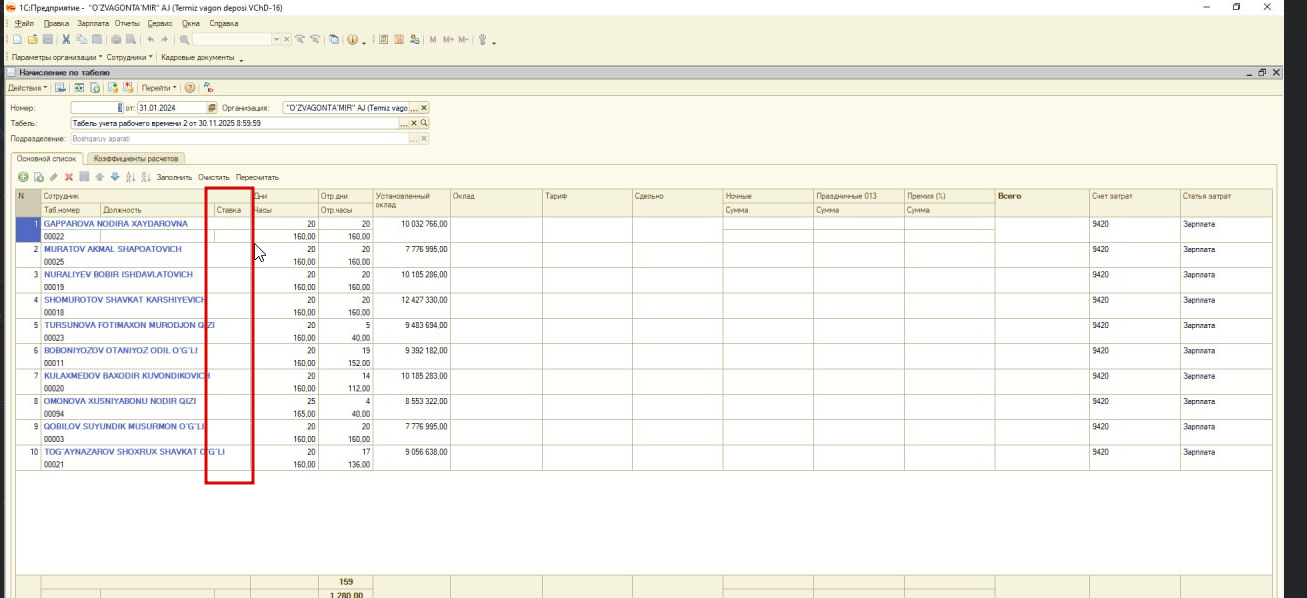
Task: Move the row down with blue arrow
Action: tap(115, 177)
